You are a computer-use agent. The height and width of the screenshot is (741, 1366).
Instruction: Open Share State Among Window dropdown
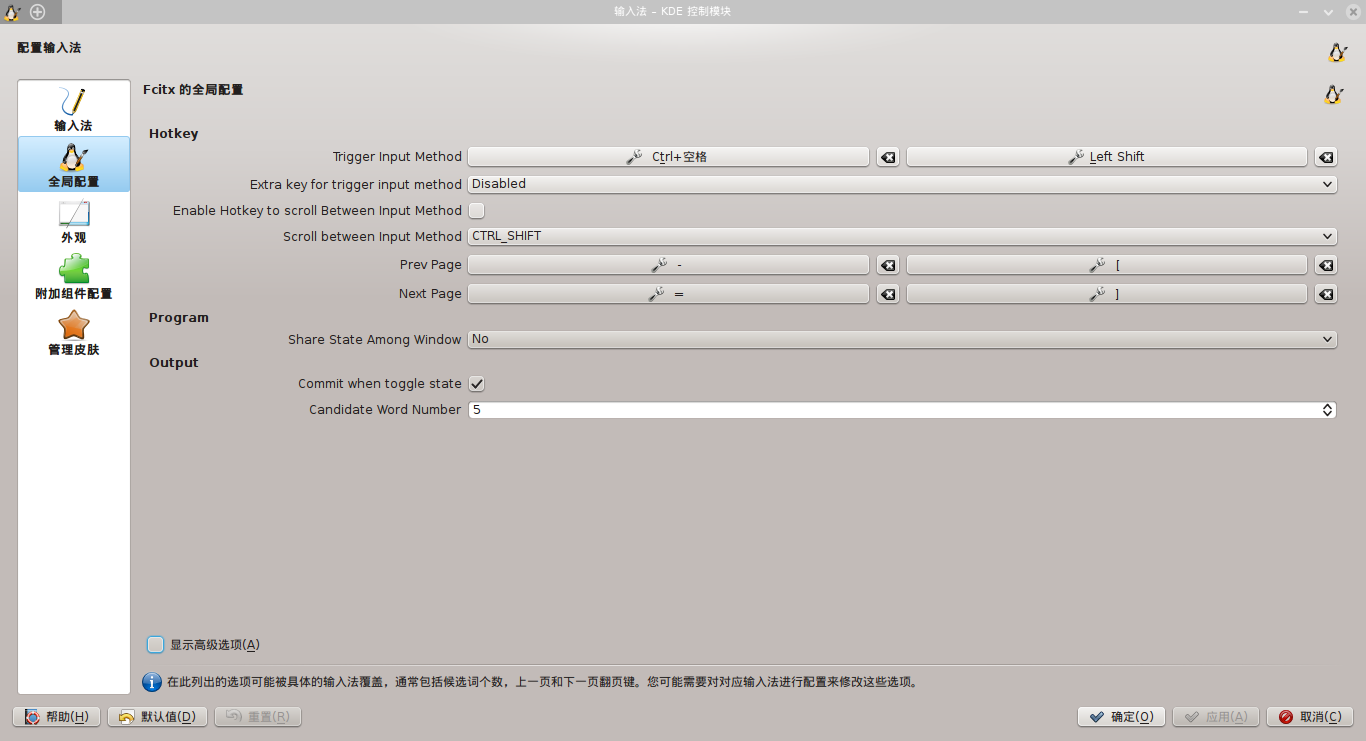(902, 340)
